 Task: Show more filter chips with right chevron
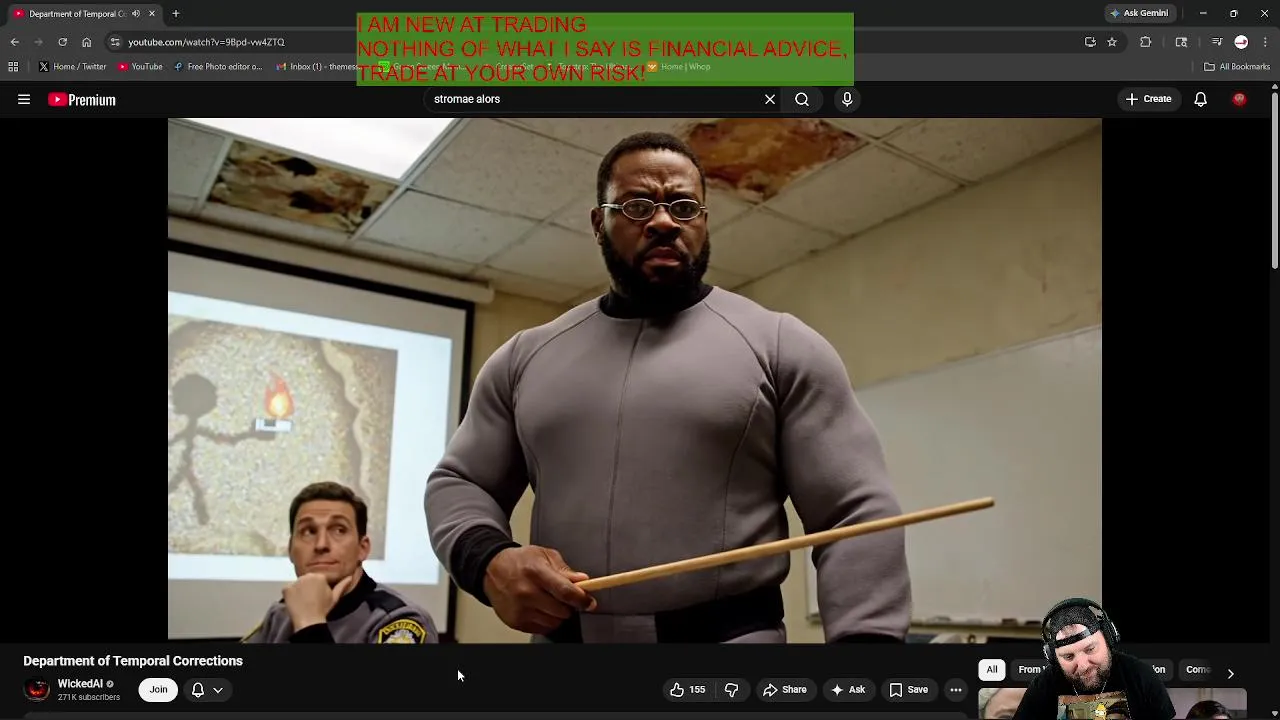pyautogui.click(x=1230, y=674)
